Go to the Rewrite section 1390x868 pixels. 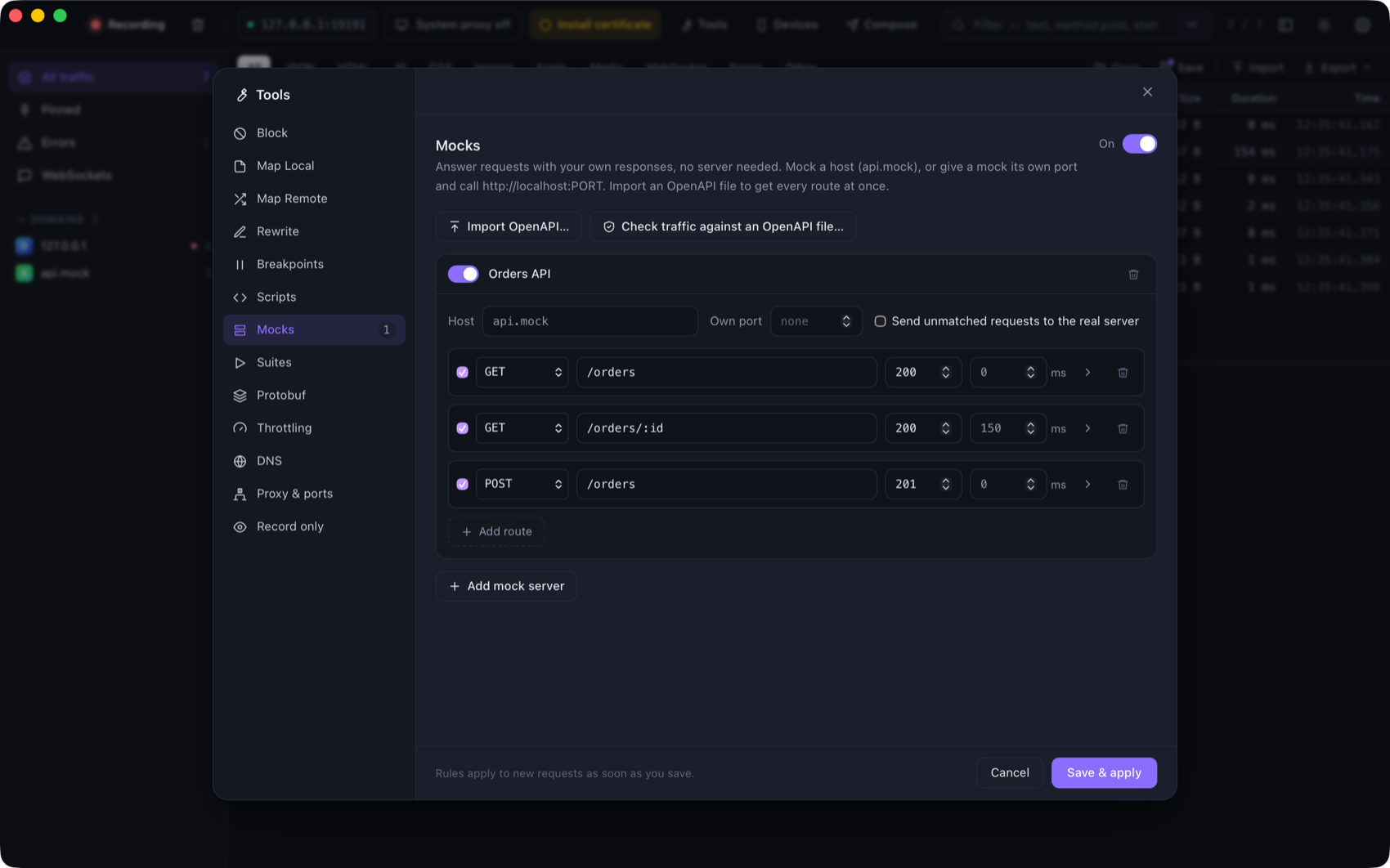point(314,231)
